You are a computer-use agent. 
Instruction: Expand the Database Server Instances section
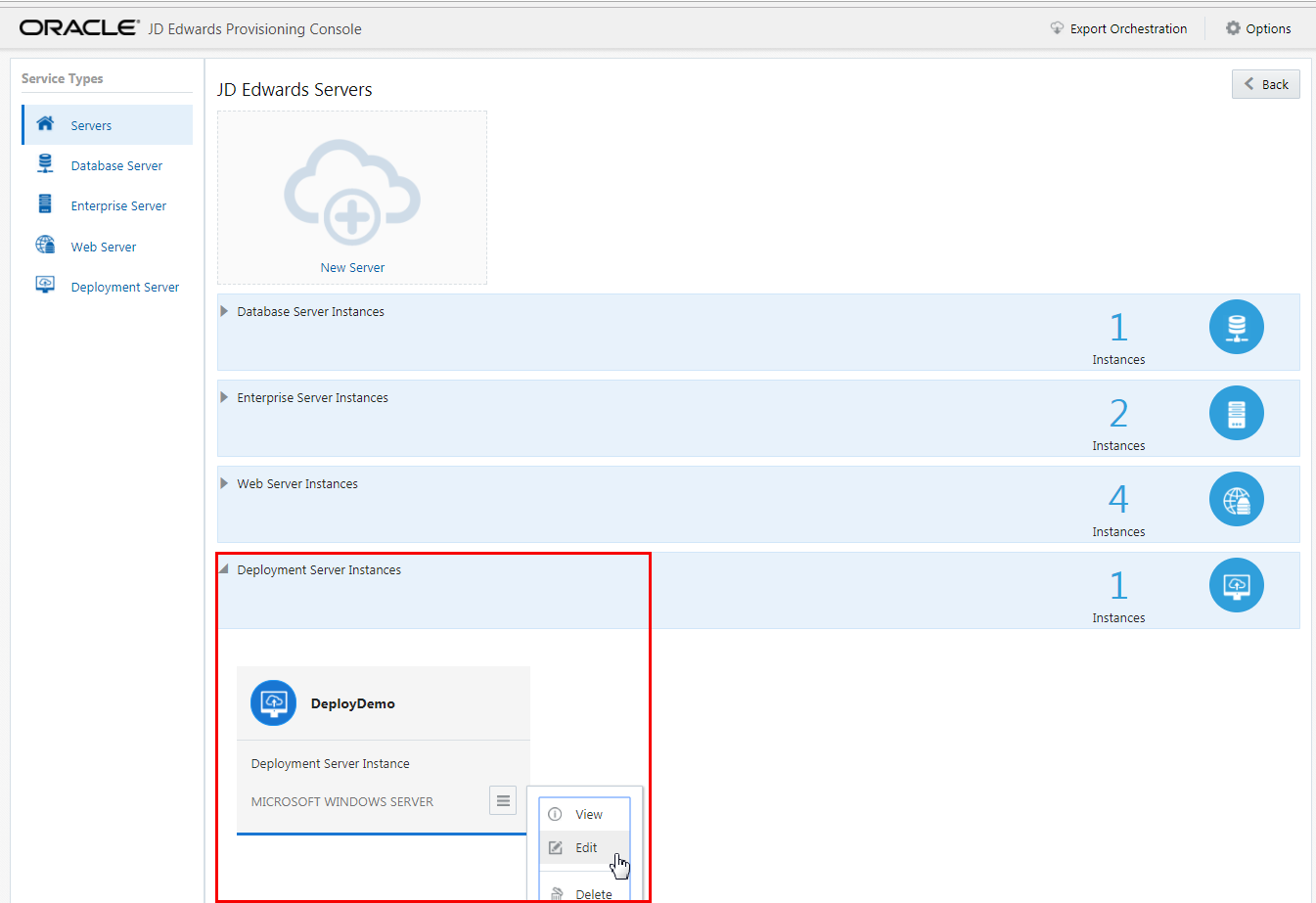coord(225,311)
